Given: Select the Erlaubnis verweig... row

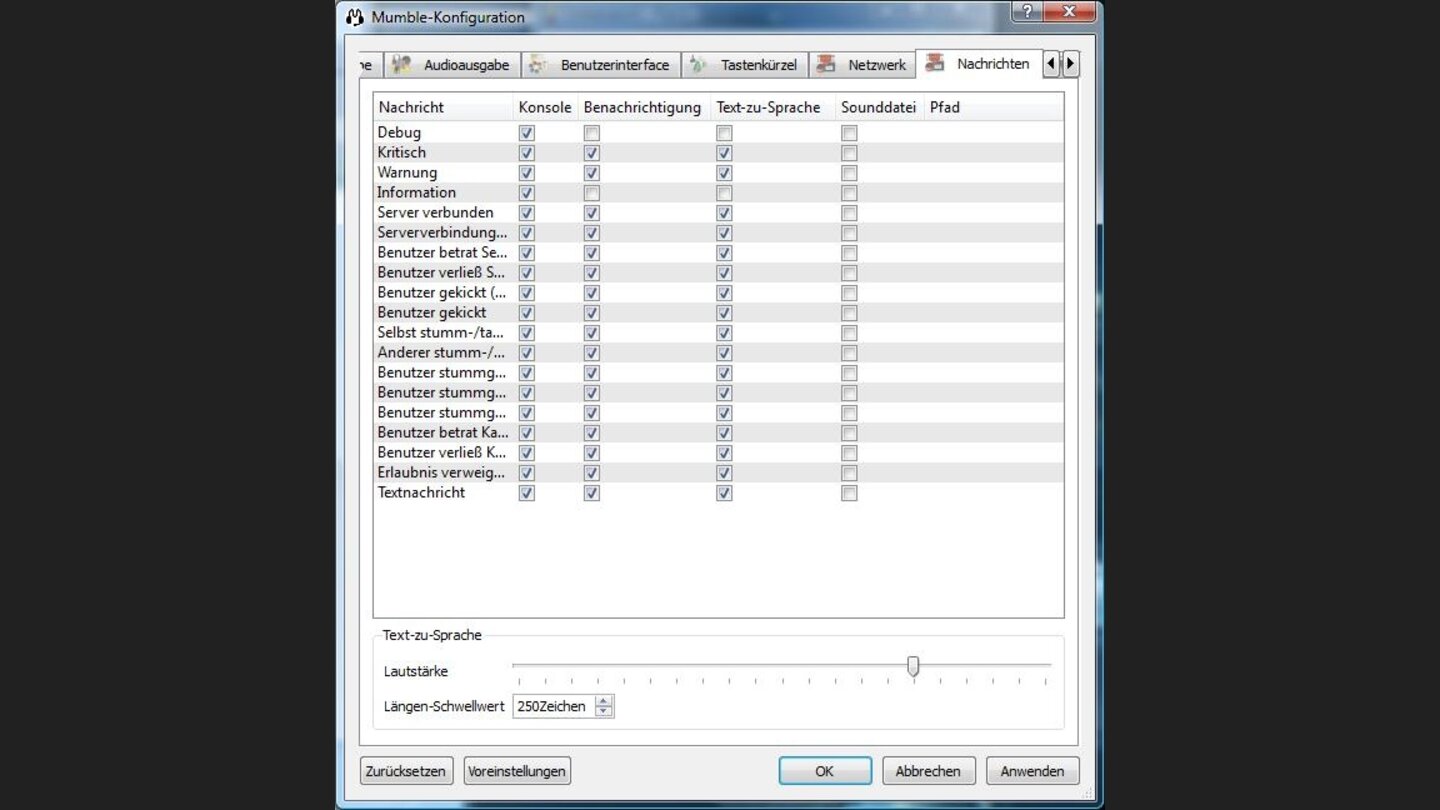Looking at the screenshot, I should tap(718, 473).
